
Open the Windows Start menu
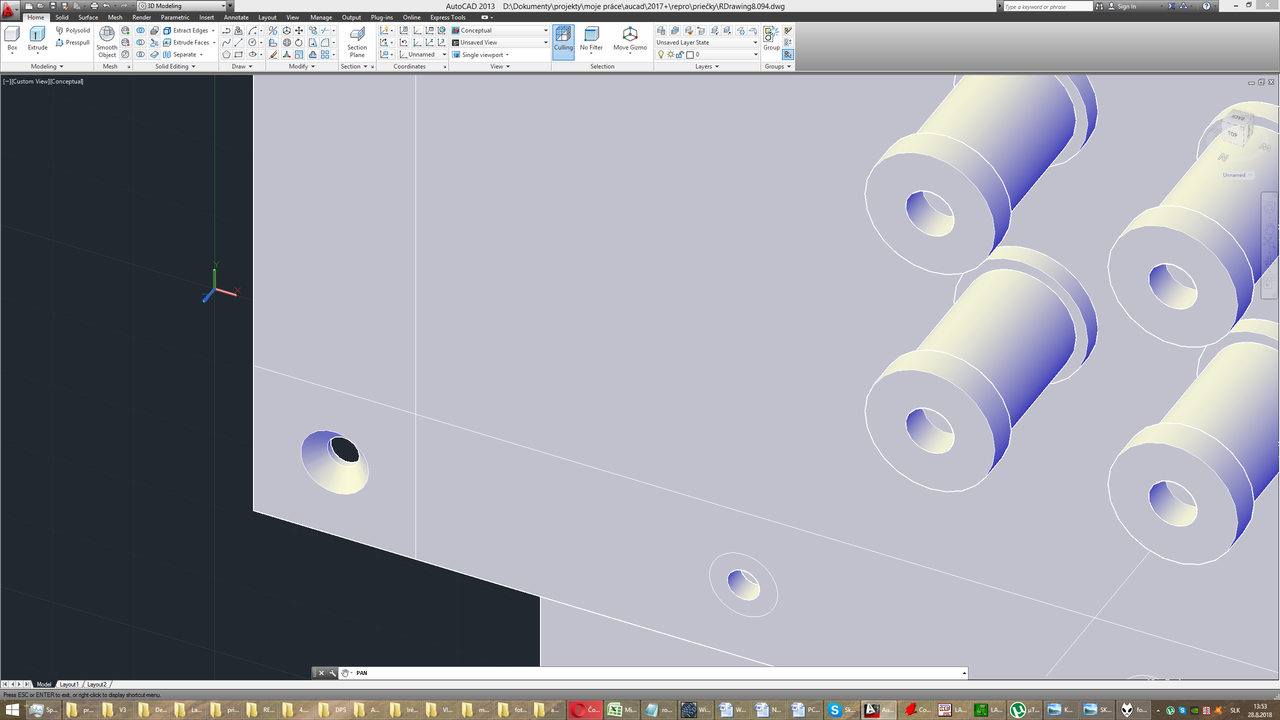[x=11, y=710]
